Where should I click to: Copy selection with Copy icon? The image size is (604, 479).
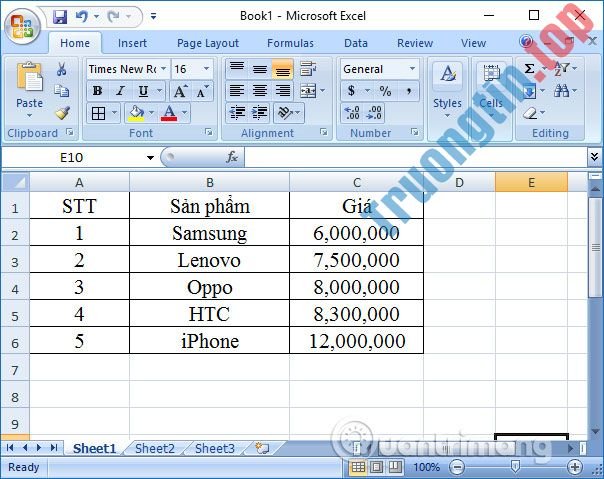click(61, 91)
